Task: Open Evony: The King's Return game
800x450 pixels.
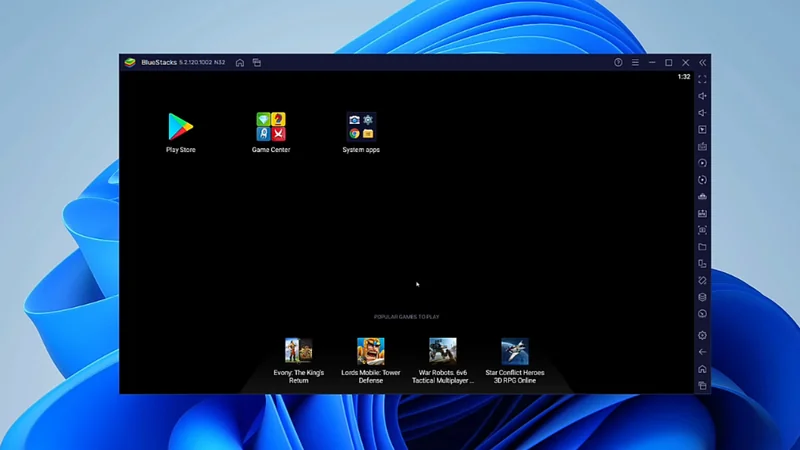Action: click(x=298, y=351)
